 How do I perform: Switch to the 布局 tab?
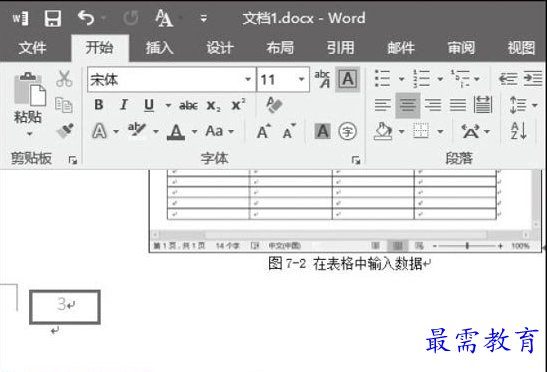click(x=280, y=48)
